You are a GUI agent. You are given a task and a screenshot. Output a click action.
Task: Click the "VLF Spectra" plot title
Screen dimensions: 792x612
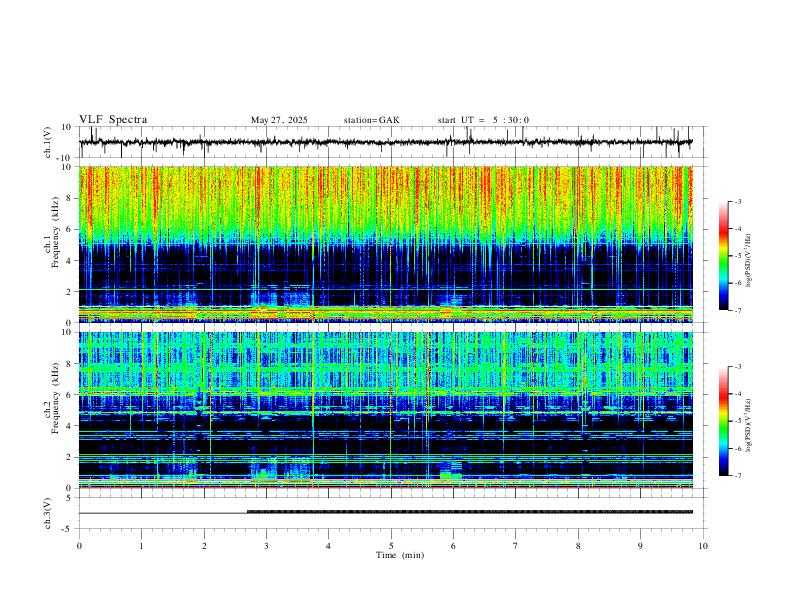113,120
